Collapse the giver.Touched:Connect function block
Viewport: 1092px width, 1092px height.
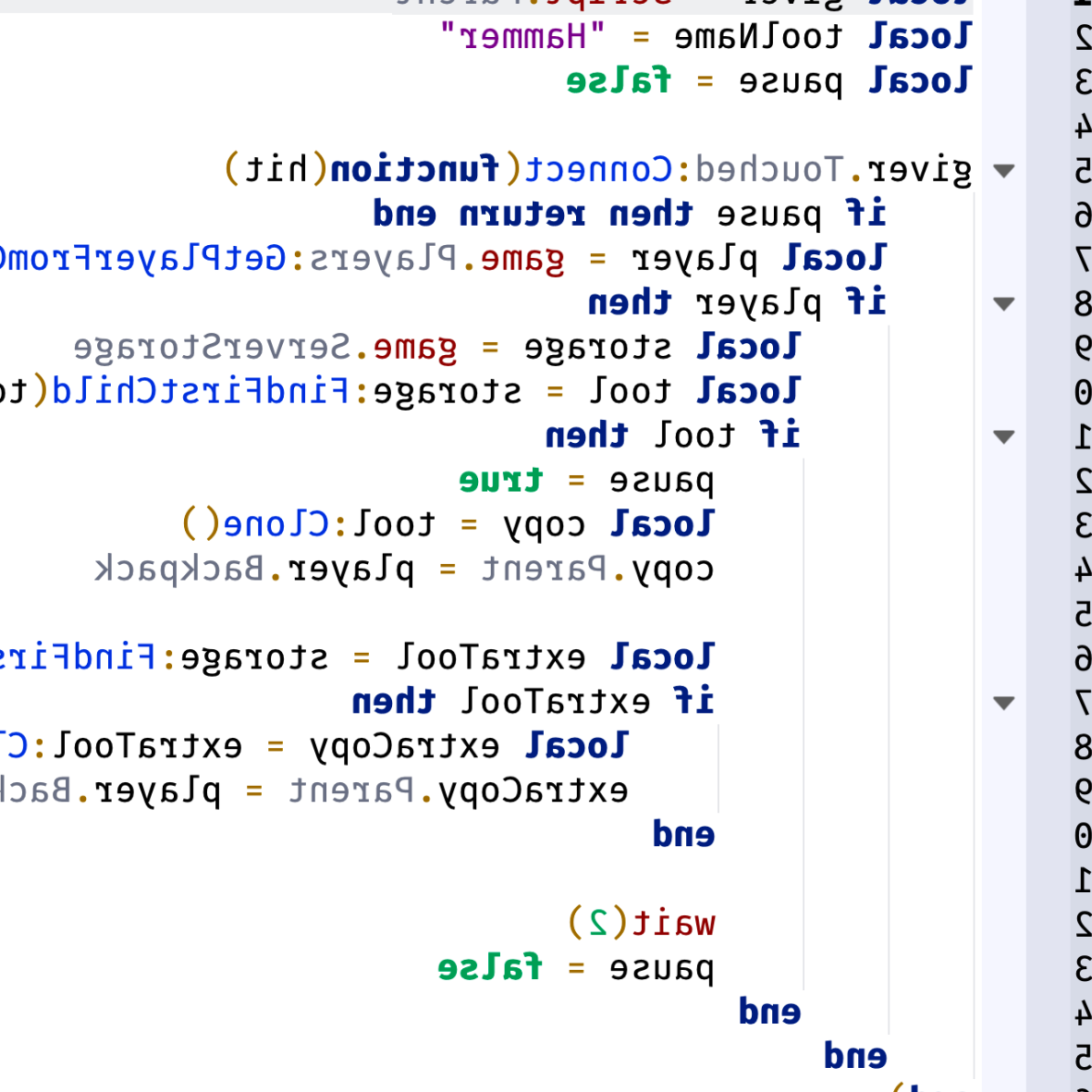pos(1004,170)
